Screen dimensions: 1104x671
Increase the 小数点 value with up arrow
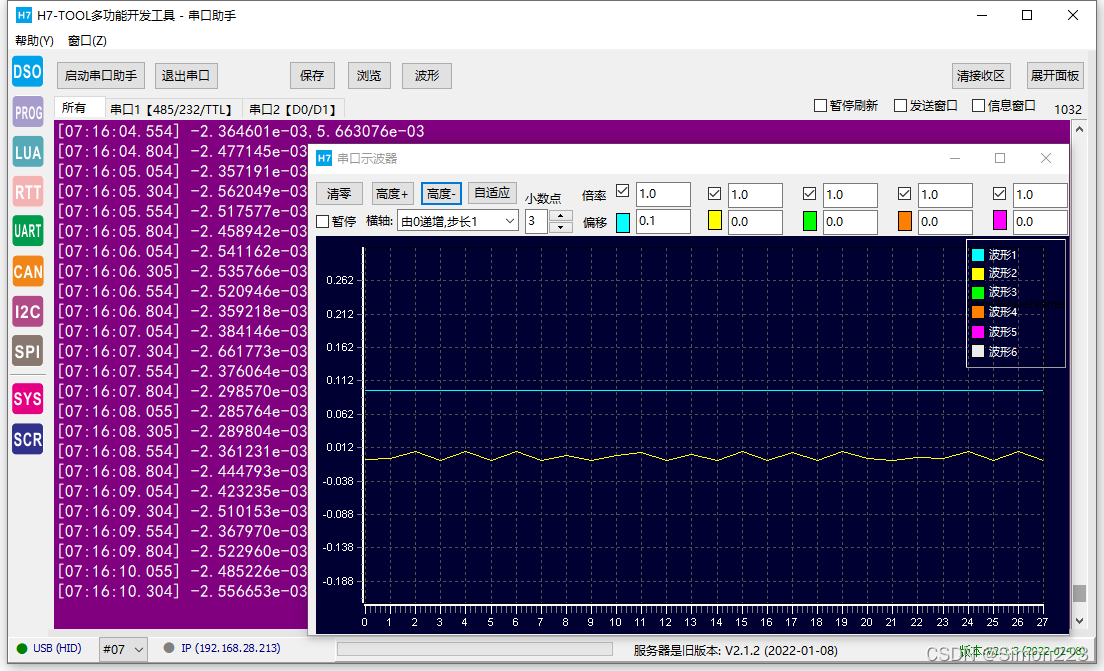(560, 216)
